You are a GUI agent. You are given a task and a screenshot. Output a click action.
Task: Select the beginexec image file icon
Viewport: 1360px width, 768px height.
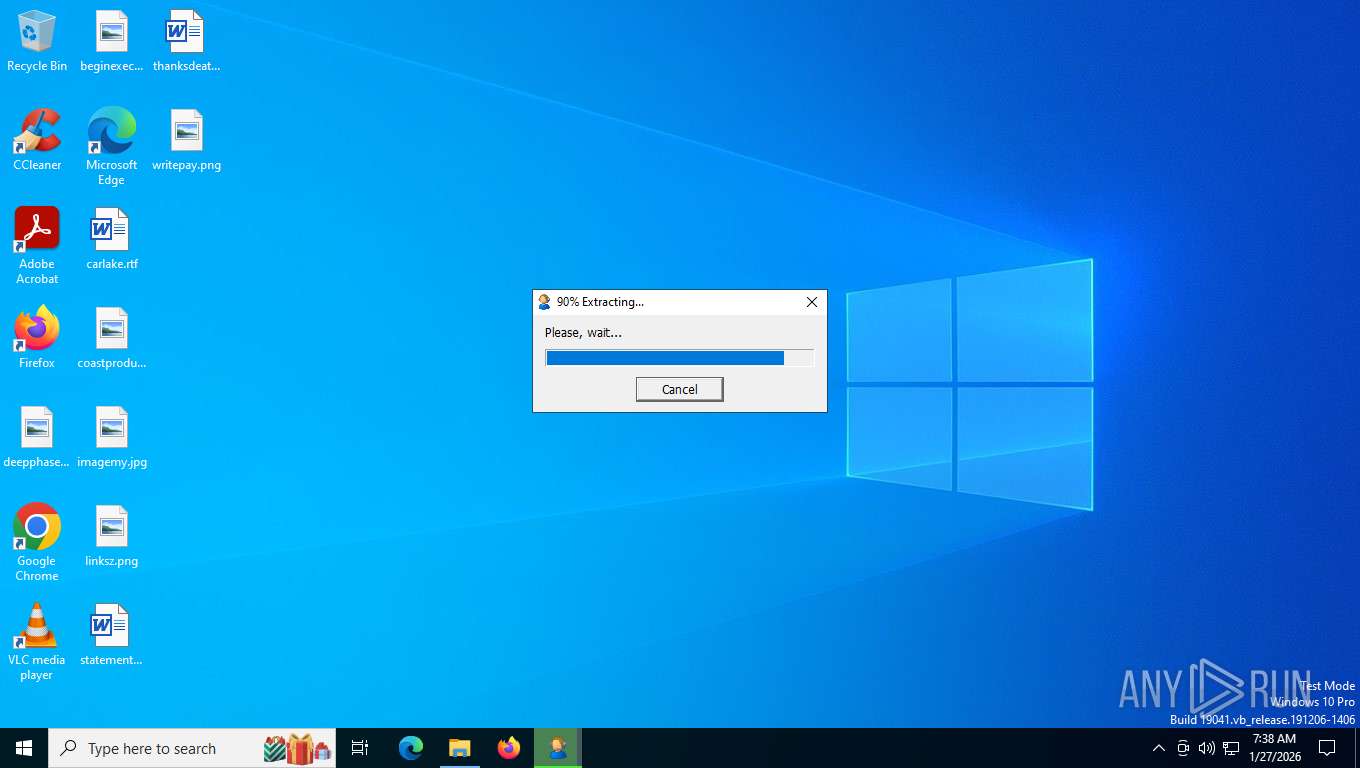(x=112, y=41)
